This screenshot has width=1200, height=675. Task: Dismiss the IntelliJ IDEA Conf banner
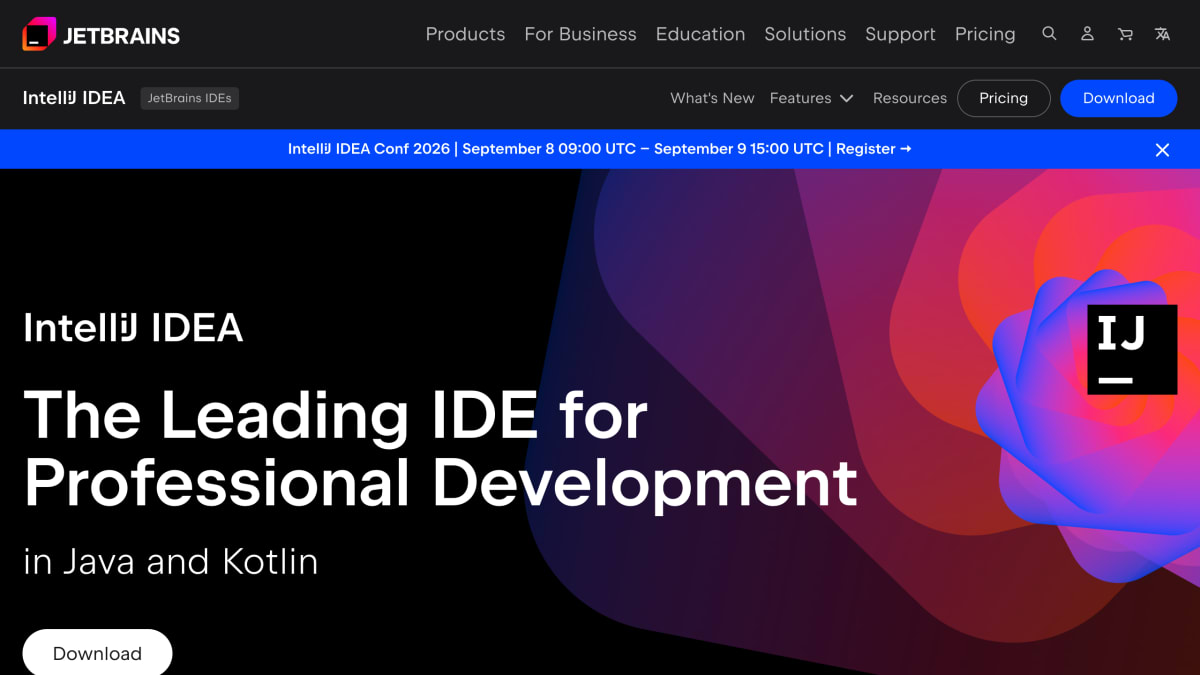1162,150
